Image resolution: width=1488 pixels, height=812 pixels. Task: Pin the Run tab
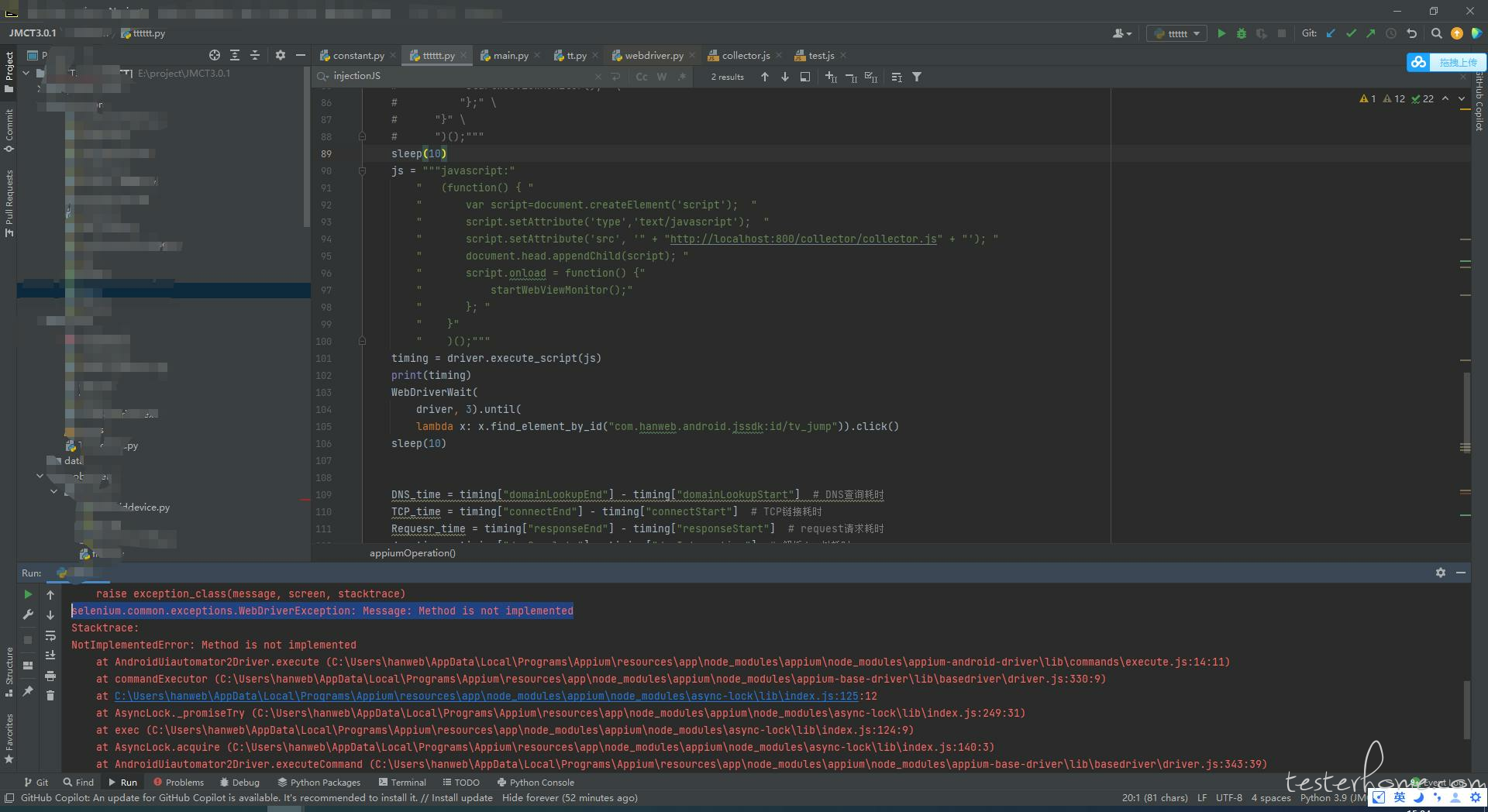tap(28, 690)
